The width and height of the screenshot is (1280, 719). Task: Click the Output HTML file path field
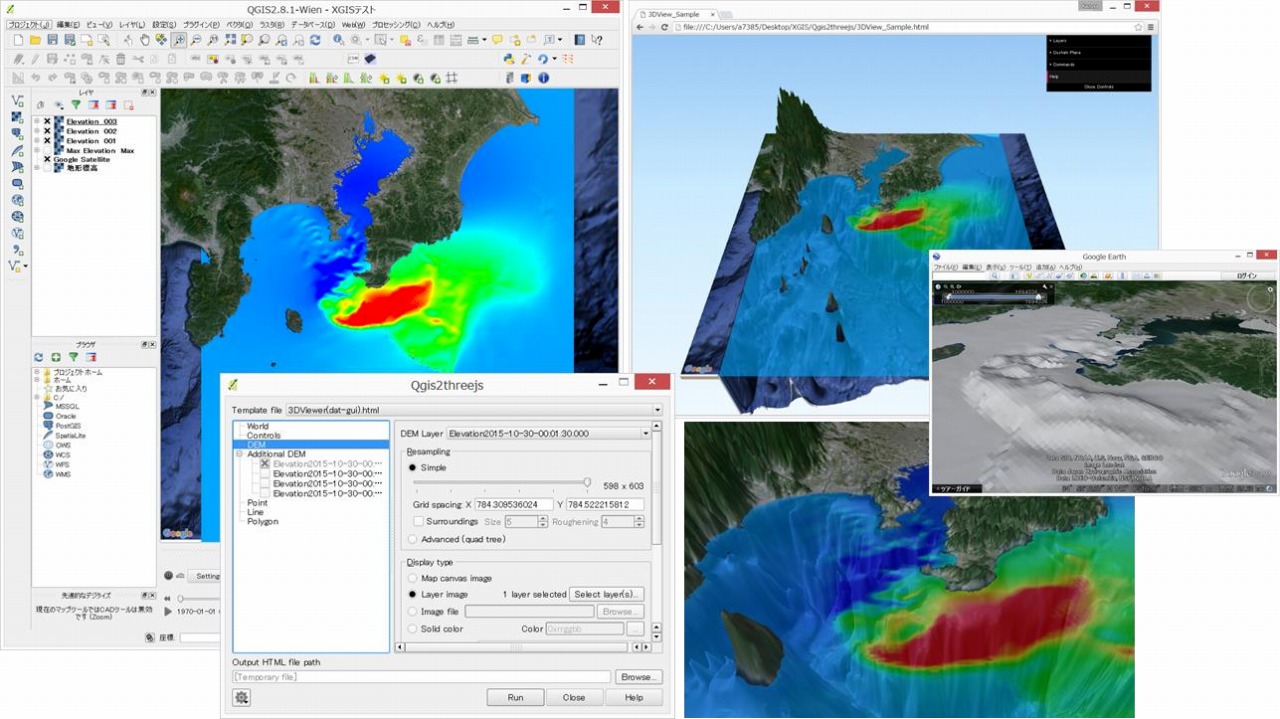(x=421, y=677)
